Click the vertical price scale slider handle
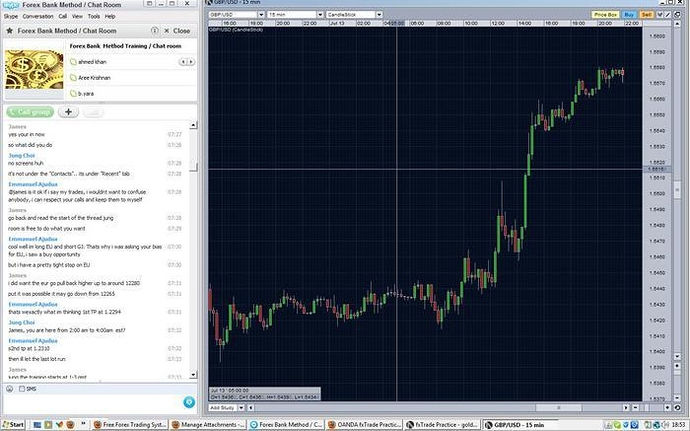 pos(677,190)
